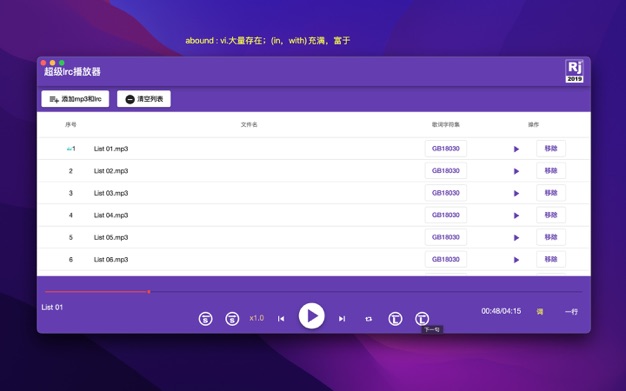Open the Rj 2019 logo
Image resolution: width=626 pixels, height=391 pixels.
pos(574,71)
